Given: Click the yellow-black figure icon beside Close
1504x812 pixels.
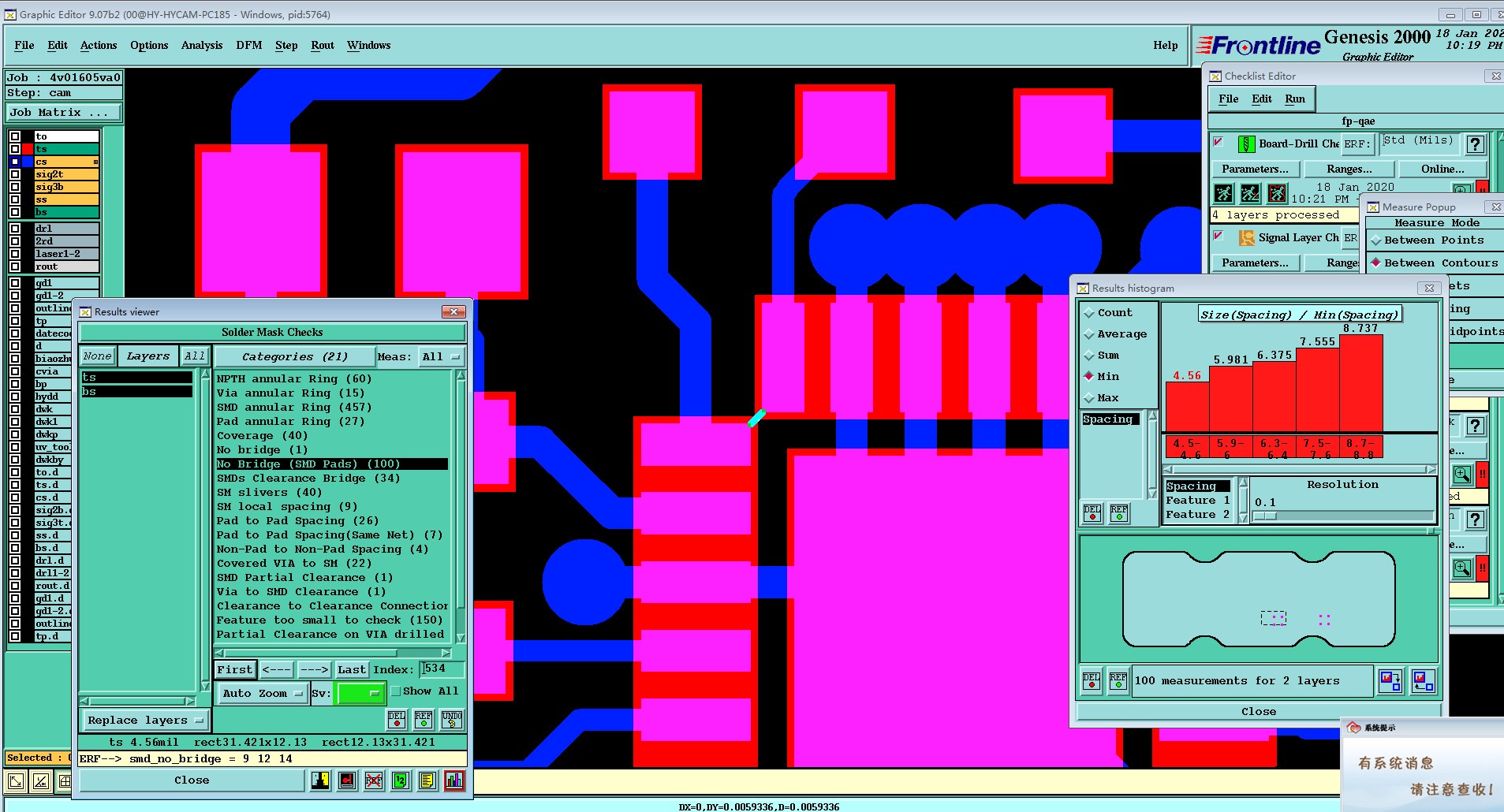Looking at the screenshot, I should click(320, 780).
